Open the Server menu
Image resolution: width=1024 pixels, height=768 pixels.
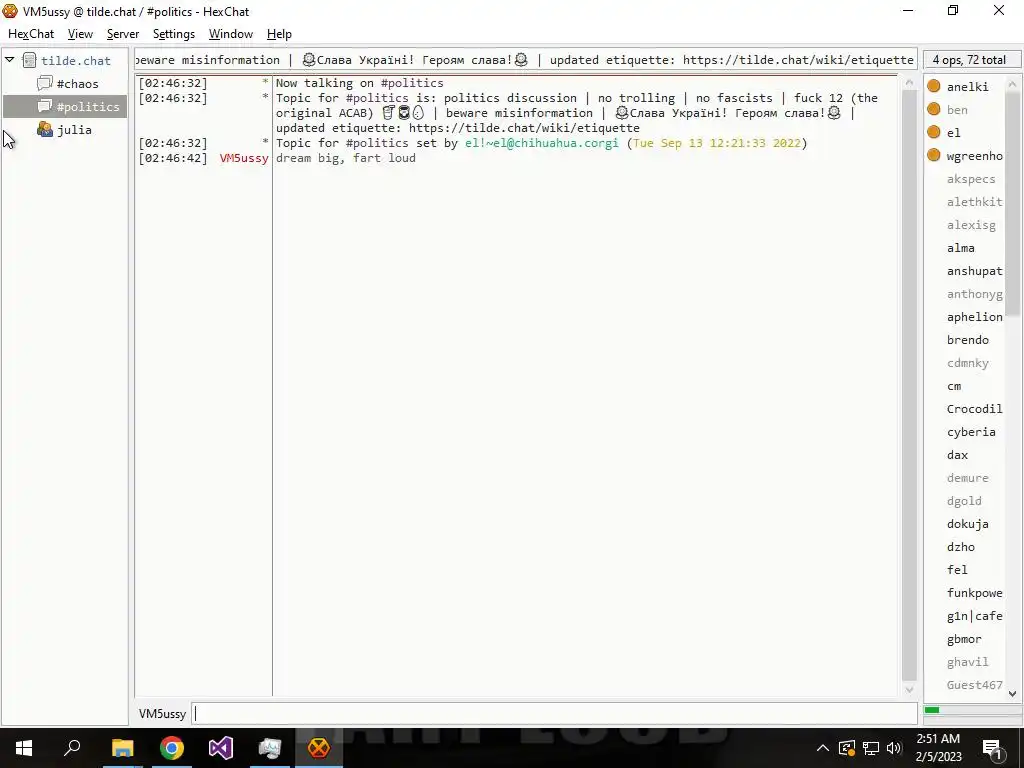[x=123, y=34]
